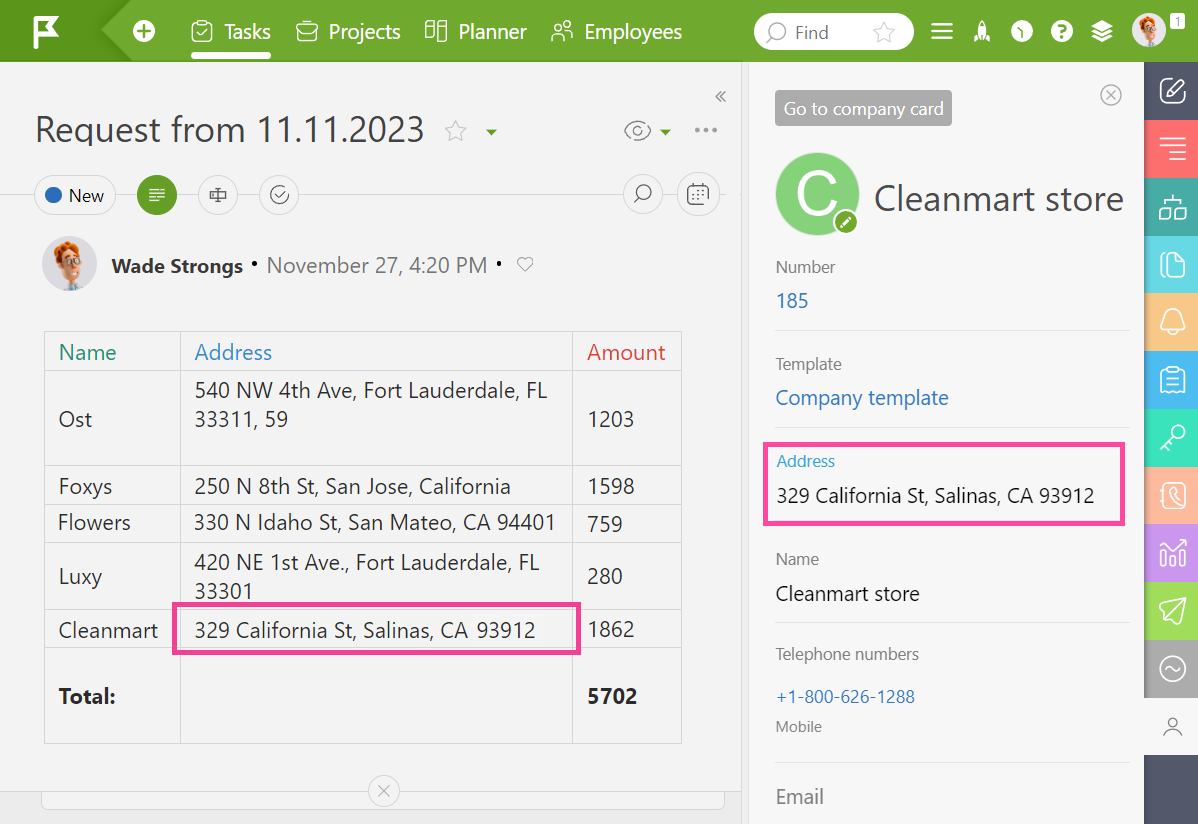Call the +1-800-626-1288 phone link
The image size is (1198, 824).
[845, 696]
